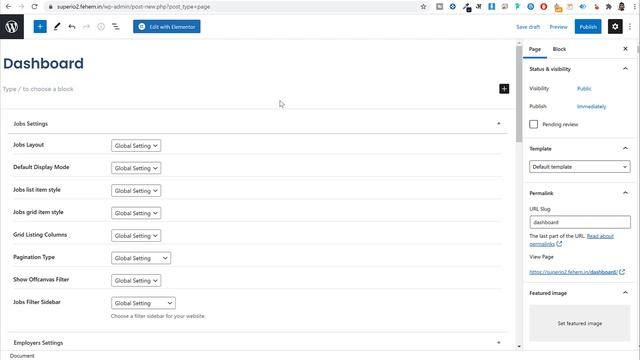Open the Grid Listing Columns dropdown
Screen dimensions: 640x360
coord(136,236)
